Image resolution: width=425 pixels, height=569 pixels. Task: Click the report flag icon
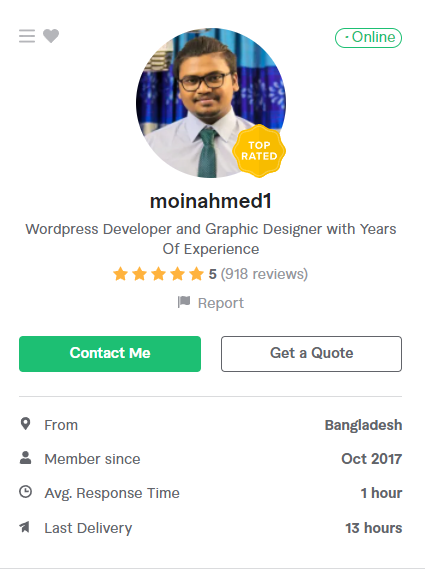tap(184, 302)
